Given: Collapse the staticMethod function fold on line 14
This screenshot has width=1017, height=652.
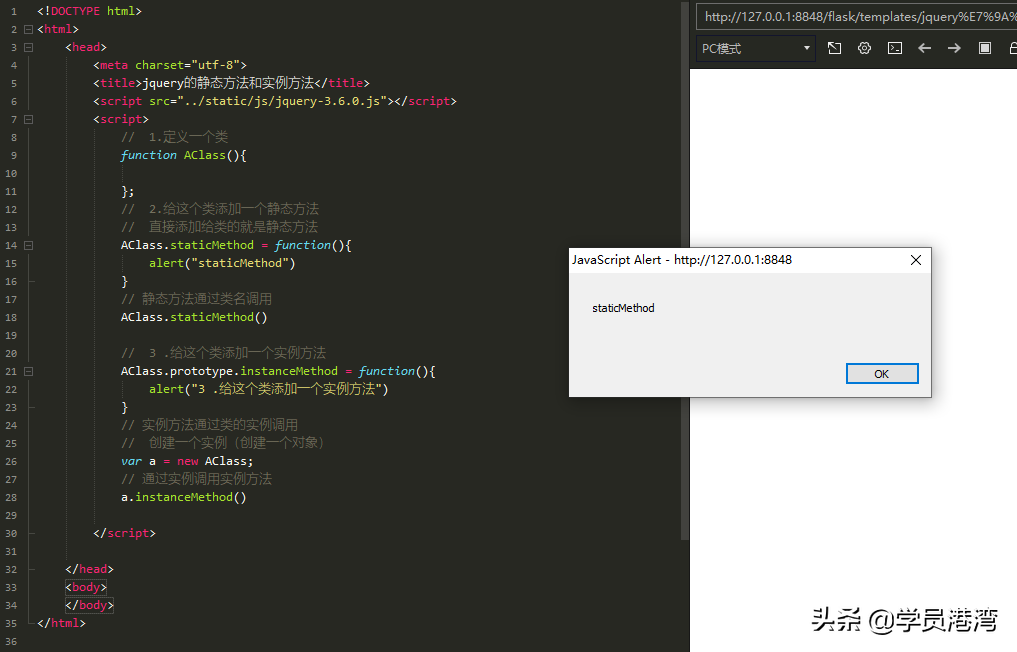Looking at the screenshot, I should 29,245.
